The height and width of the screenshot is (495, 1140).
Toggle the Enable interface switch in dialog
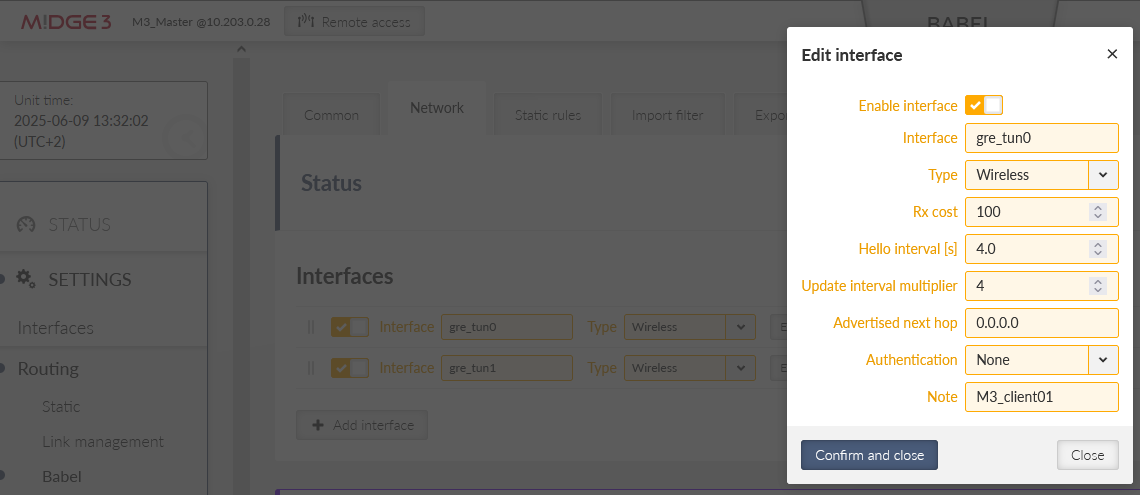[x=984, y=105]
